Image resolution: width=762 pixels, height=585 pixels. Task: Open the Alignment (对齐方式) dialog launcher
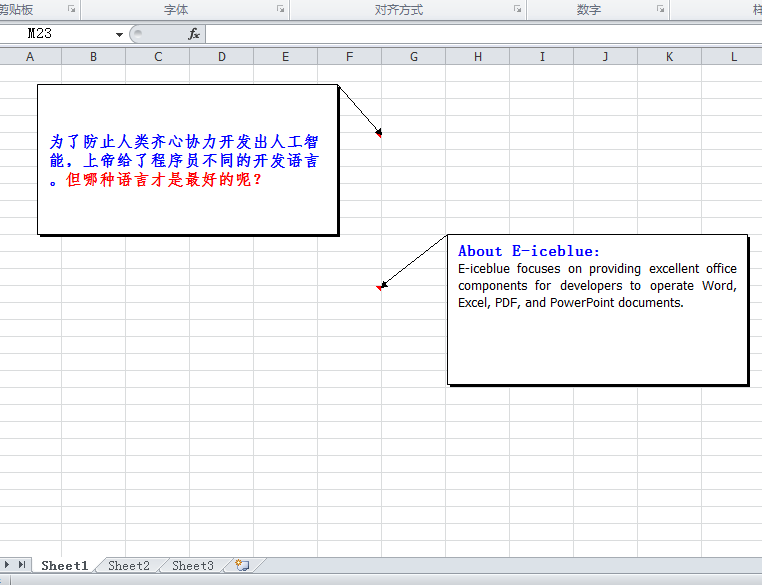[x=518, y=9]
